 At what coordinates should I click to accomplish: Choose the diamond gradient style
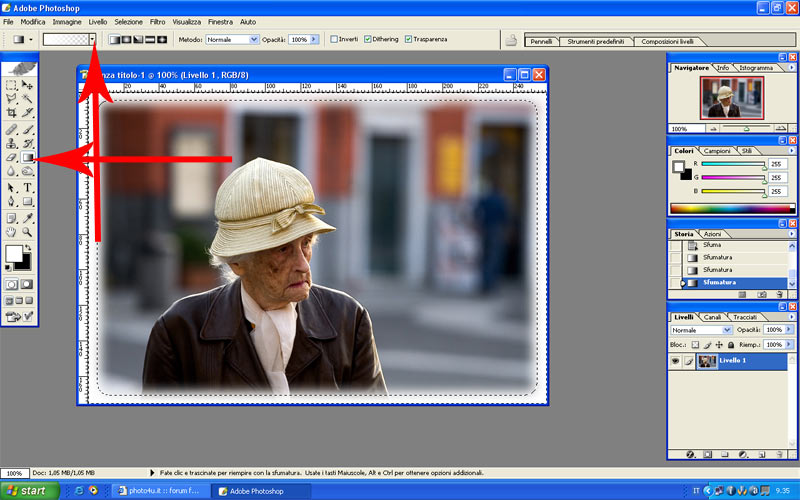(162, 39)
